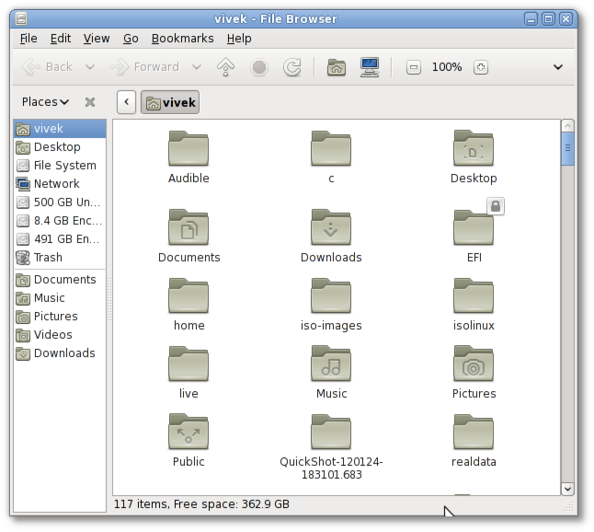Screen dimensions: 594x532
Task: Click the path bar left arrow button
Action: click(127, 102)
